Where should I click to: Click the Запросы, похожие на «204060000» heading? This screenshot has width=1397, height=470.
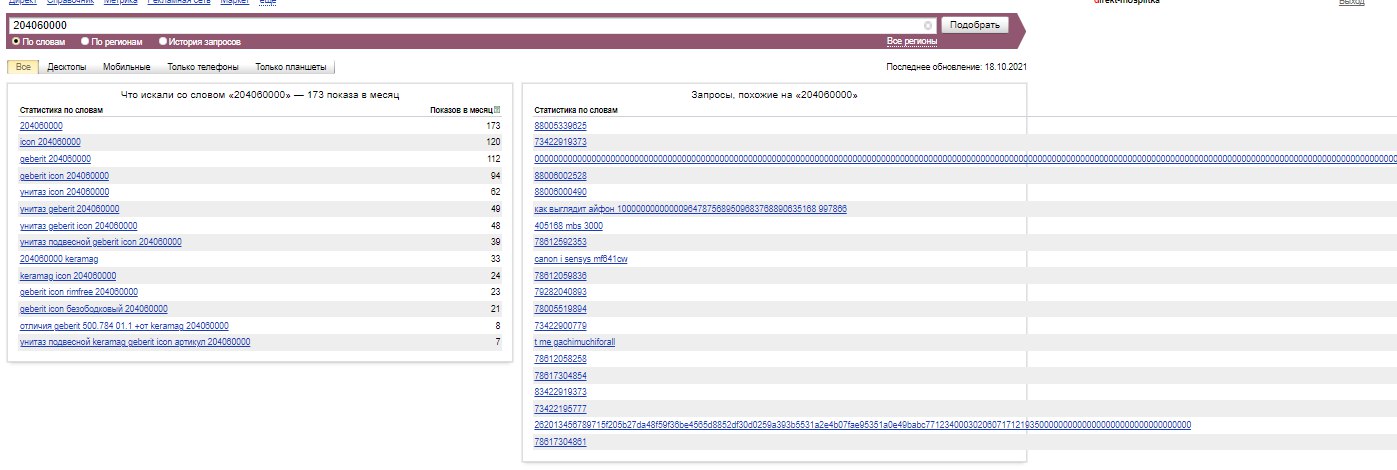point(775,94)
